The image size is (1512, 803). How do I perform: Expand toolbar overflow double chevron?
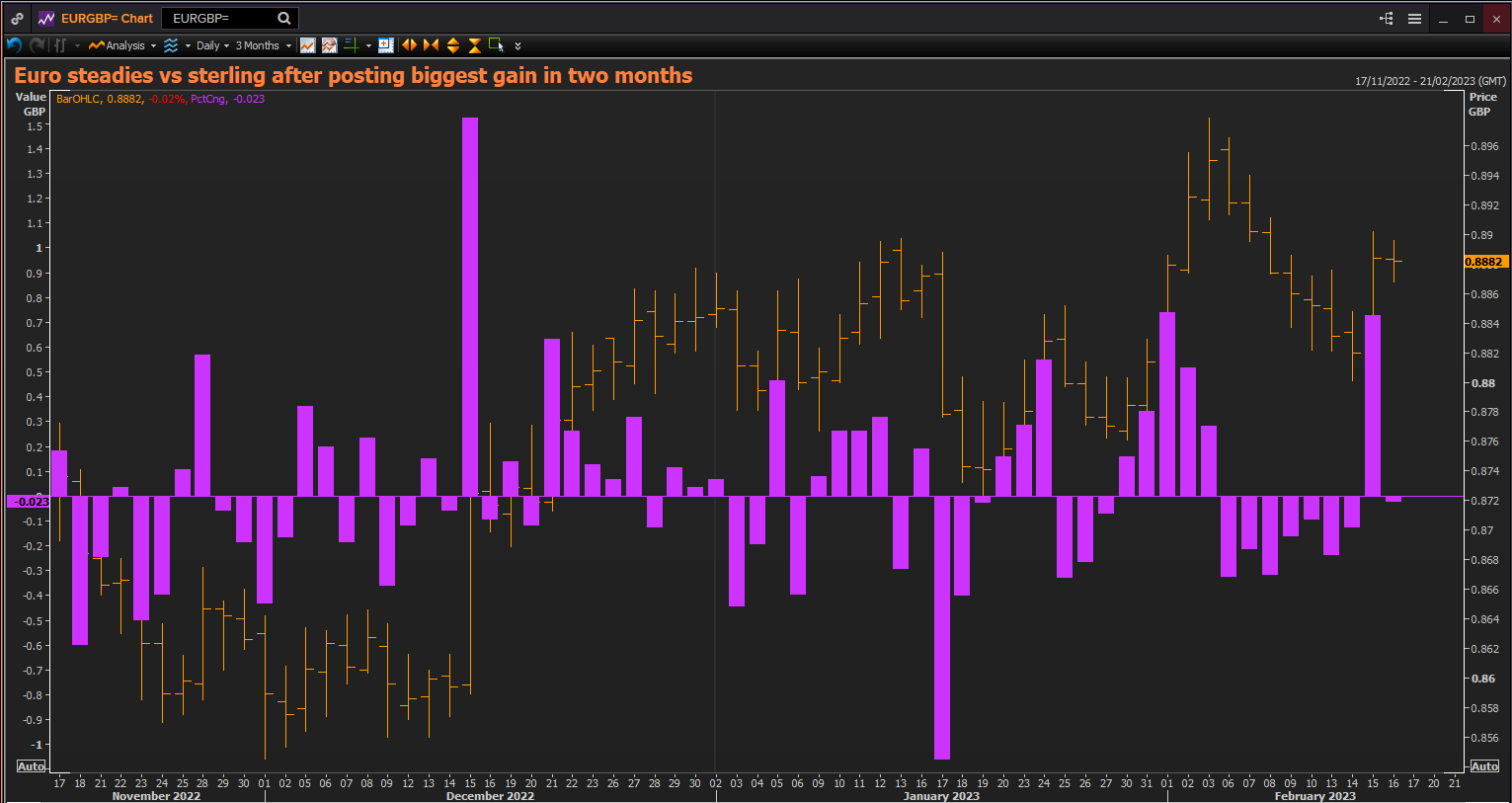pyautogui.click(x=517, y=45)
